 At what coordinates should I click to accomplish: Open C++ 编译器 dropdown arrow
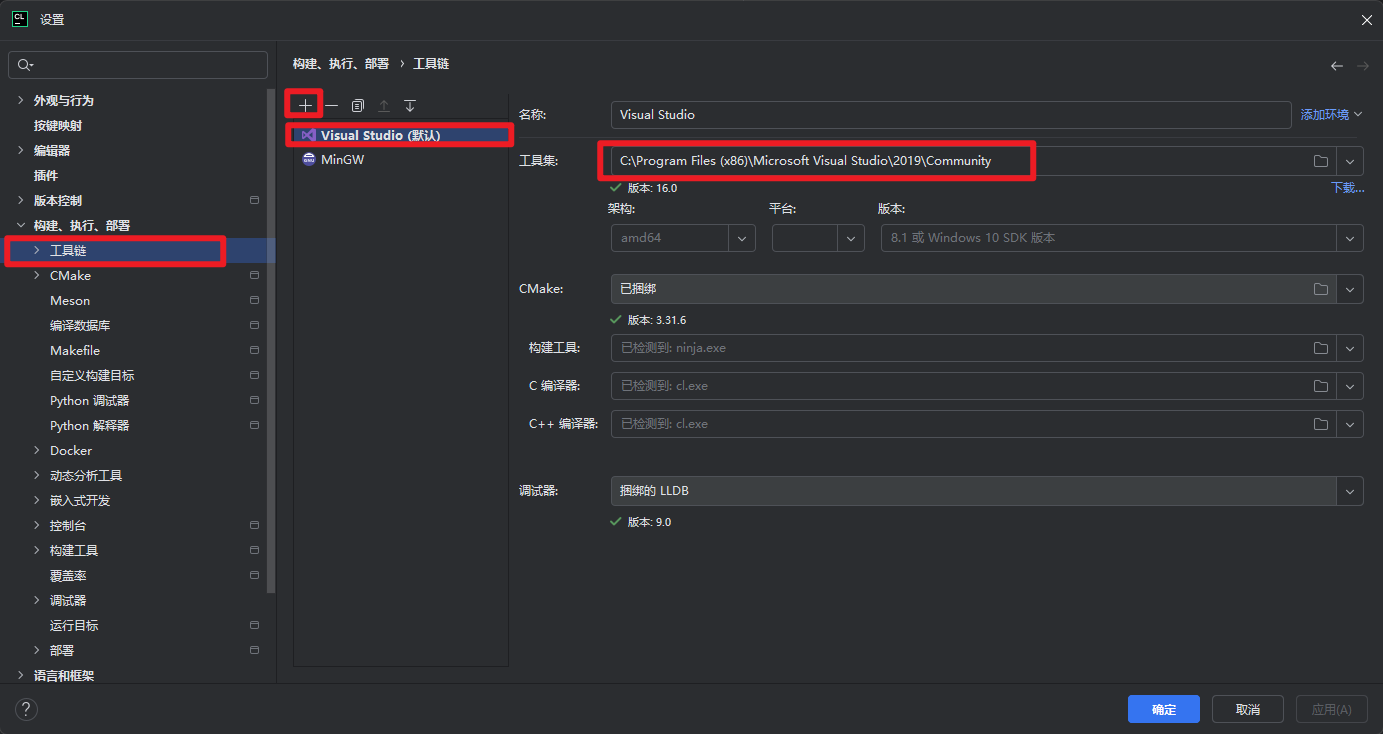click(x=1351, y=424)
